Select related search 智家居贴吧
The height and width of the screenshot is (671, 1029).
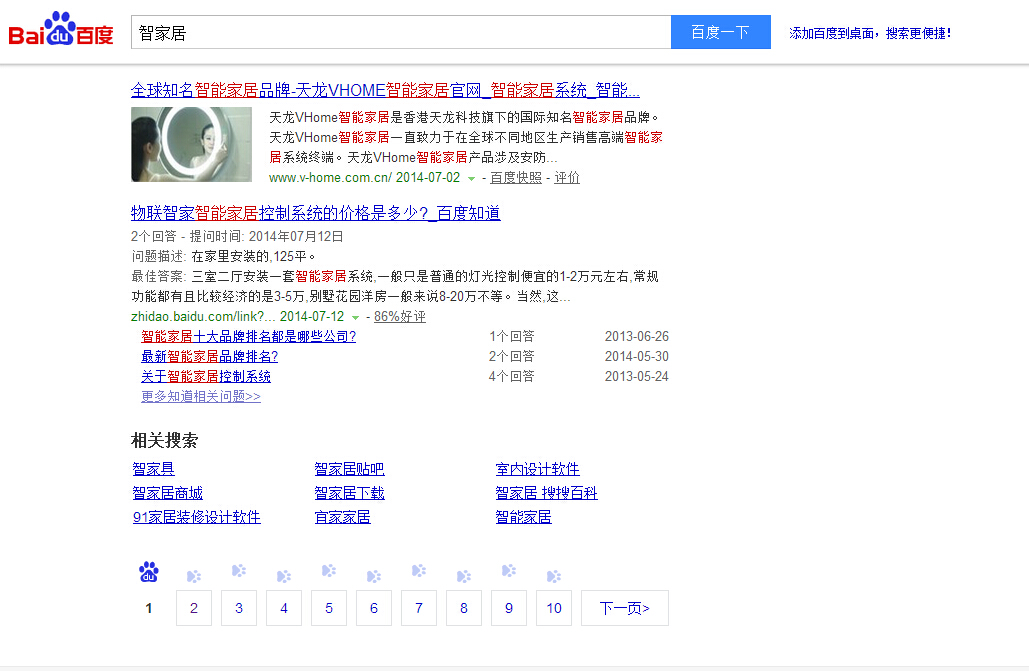(349, 469)
